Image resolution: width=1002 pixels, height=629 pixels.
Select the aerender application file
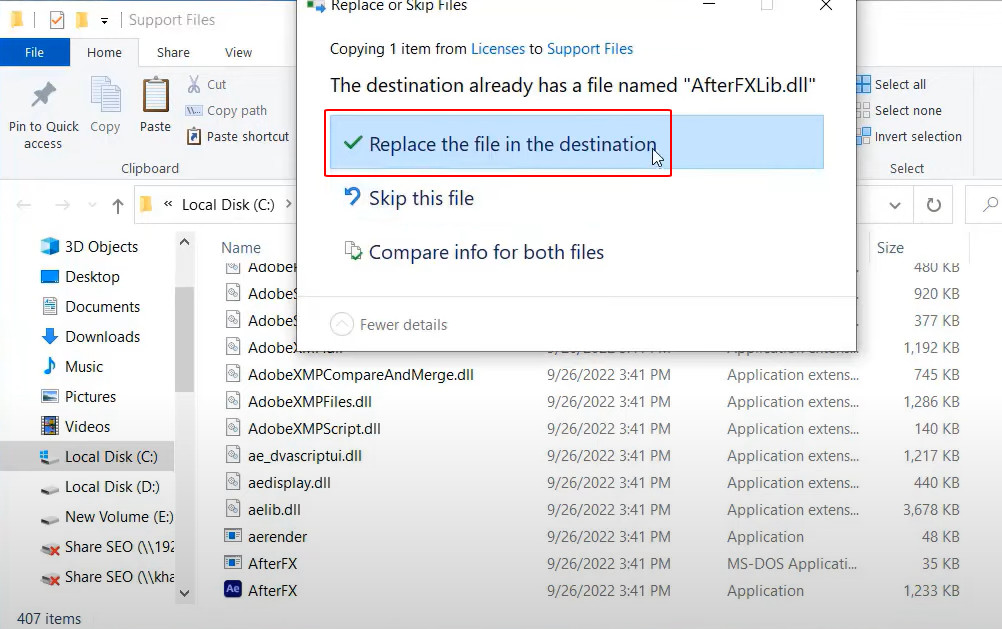point(277,536)
